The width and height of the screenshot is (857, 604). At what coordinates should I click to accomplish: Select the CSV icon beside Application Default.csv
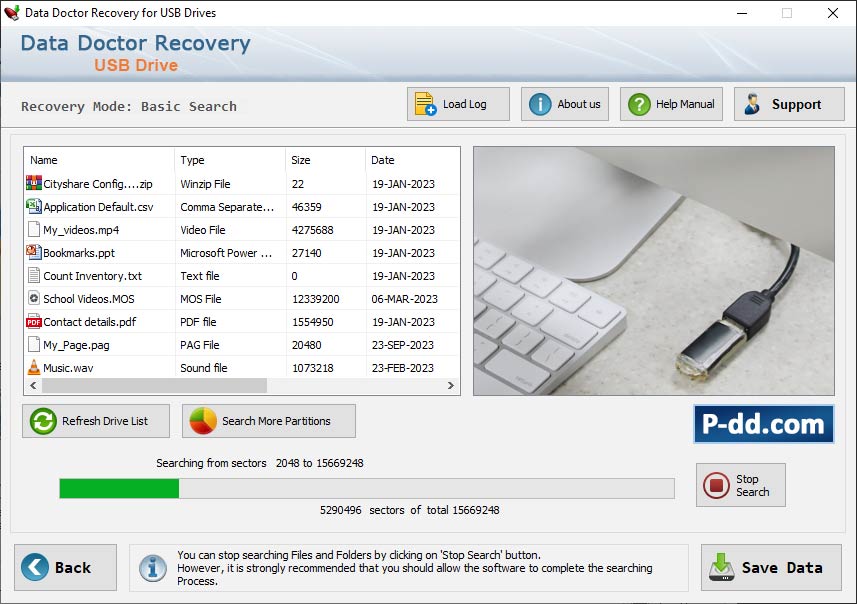pyautogui.click(x=34, y=207)
